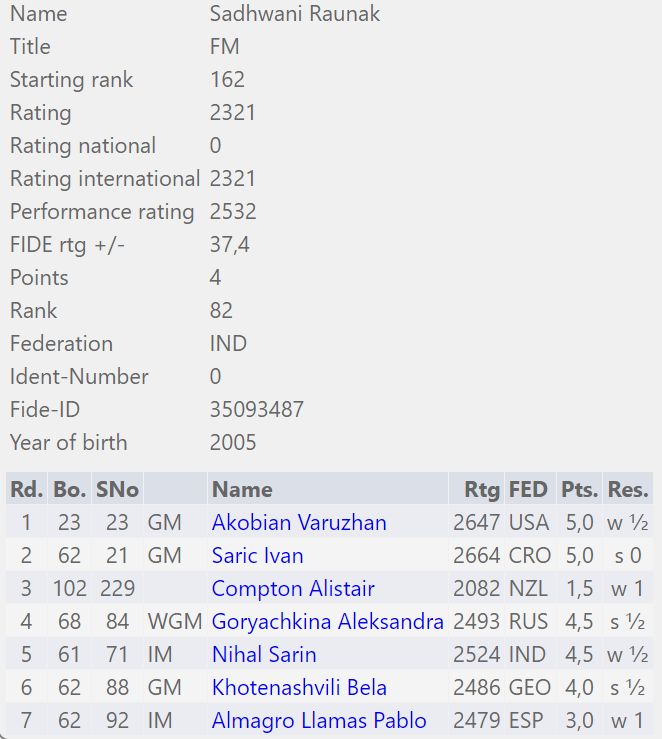Viewport: 662px width, 739px height.
Task: Click the Fide-ID value 35093487
Action: (257, 409)
